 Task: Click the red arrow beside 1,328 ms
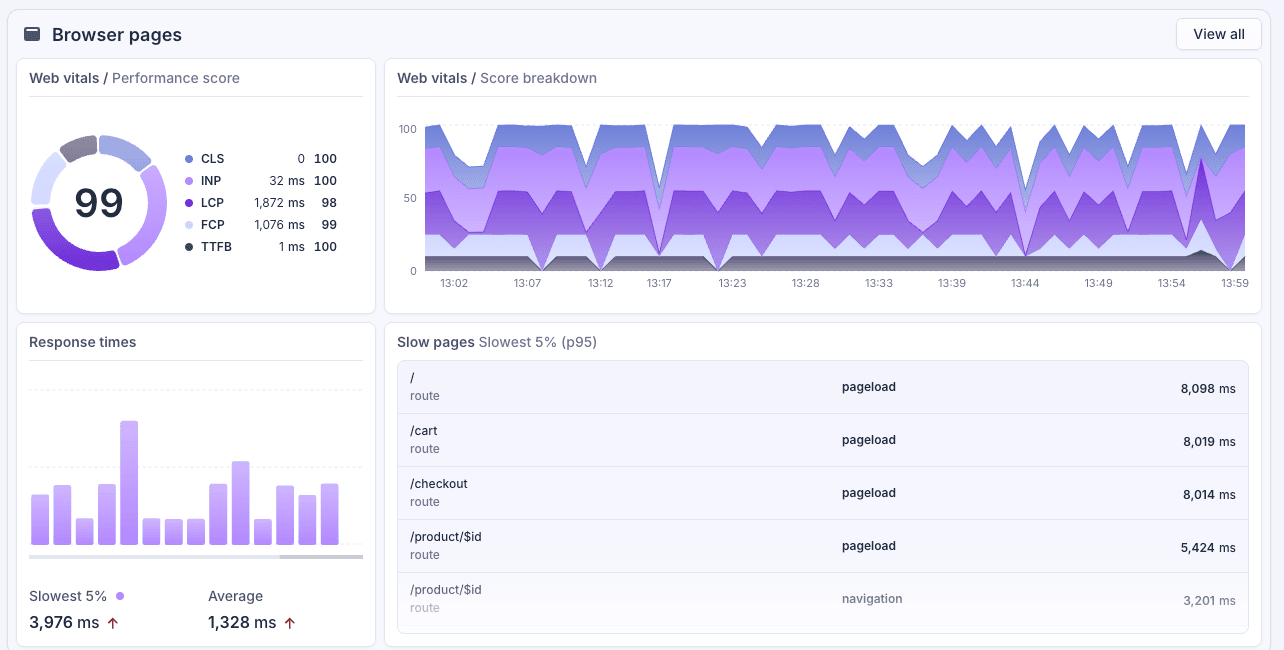[x=290, y=623]
